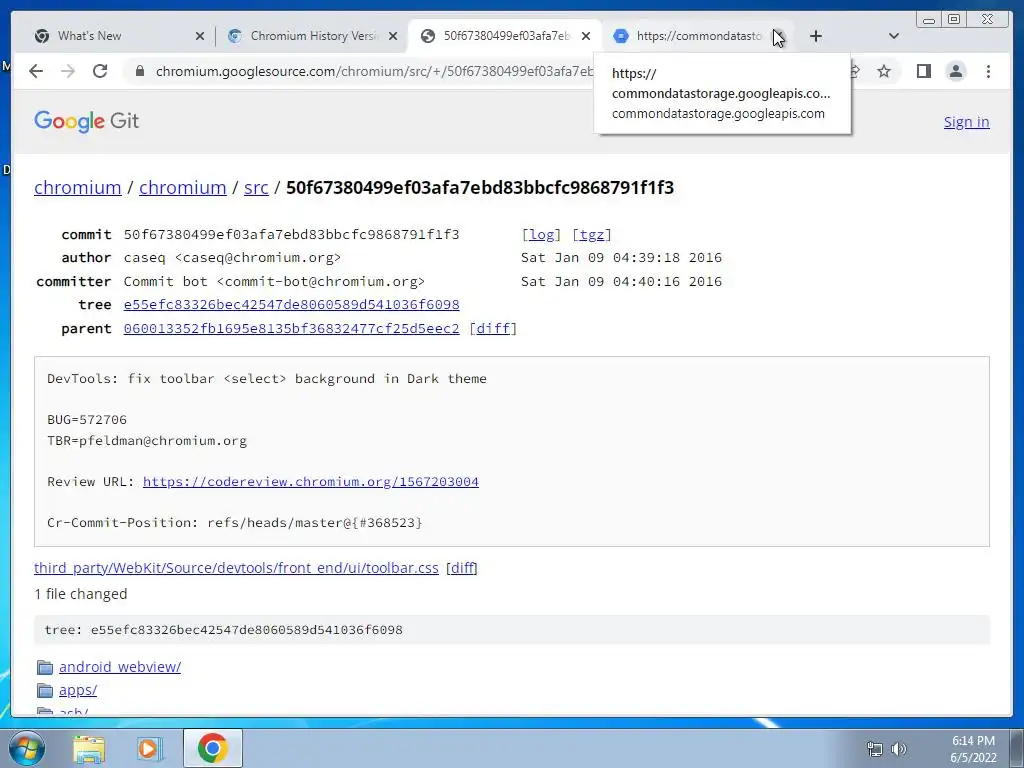
Task: Close the What's New tab
Action: (200, 36)
